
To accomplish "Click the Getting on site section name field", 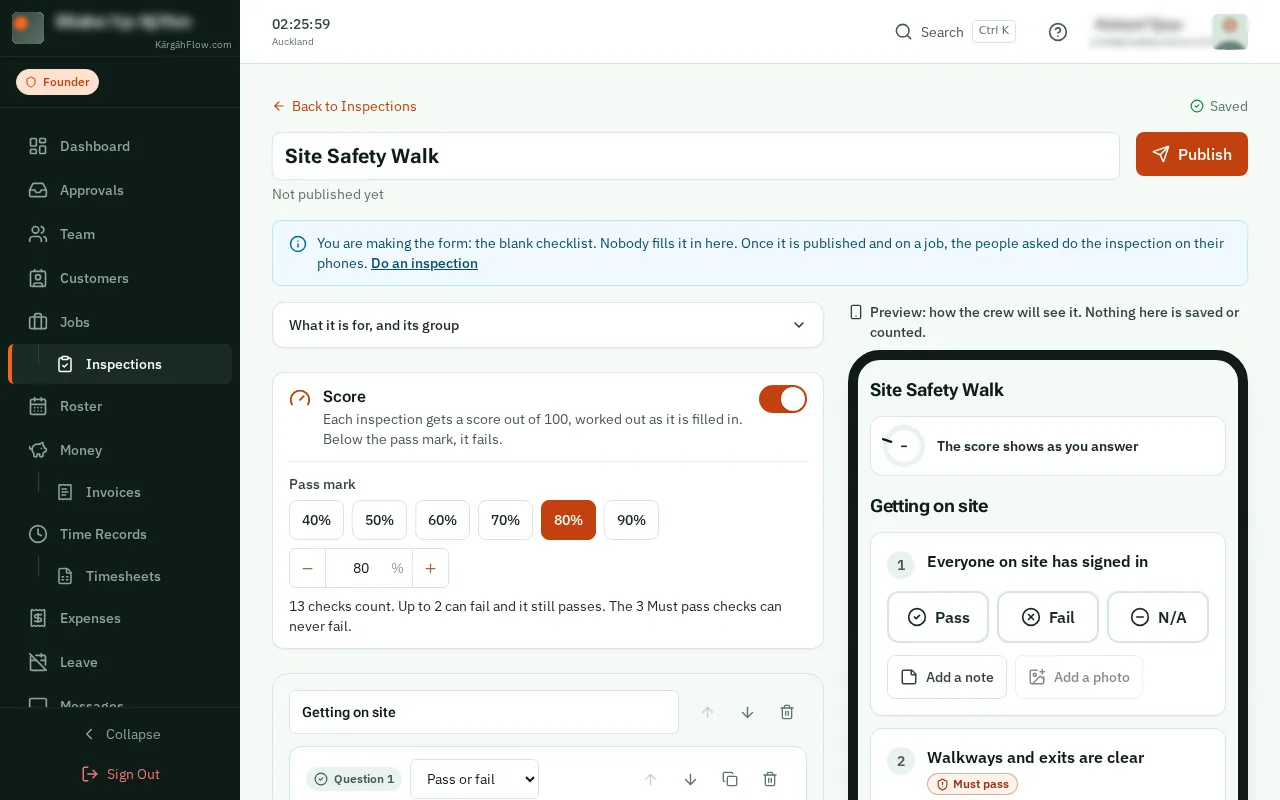I will coord(484,712).
